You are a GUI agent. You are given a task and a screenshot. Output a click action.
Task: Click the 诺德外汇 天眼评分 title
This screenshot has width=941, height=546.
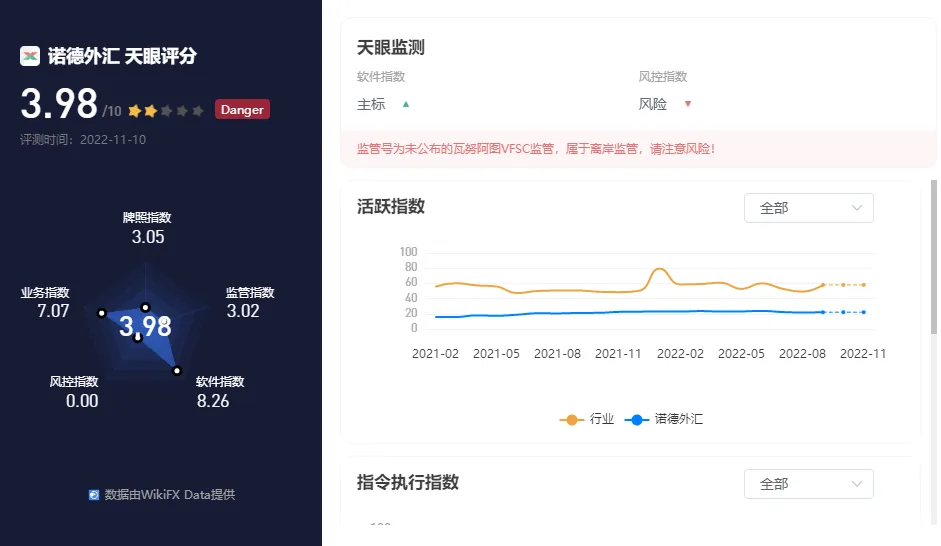[x=122, y=56]
